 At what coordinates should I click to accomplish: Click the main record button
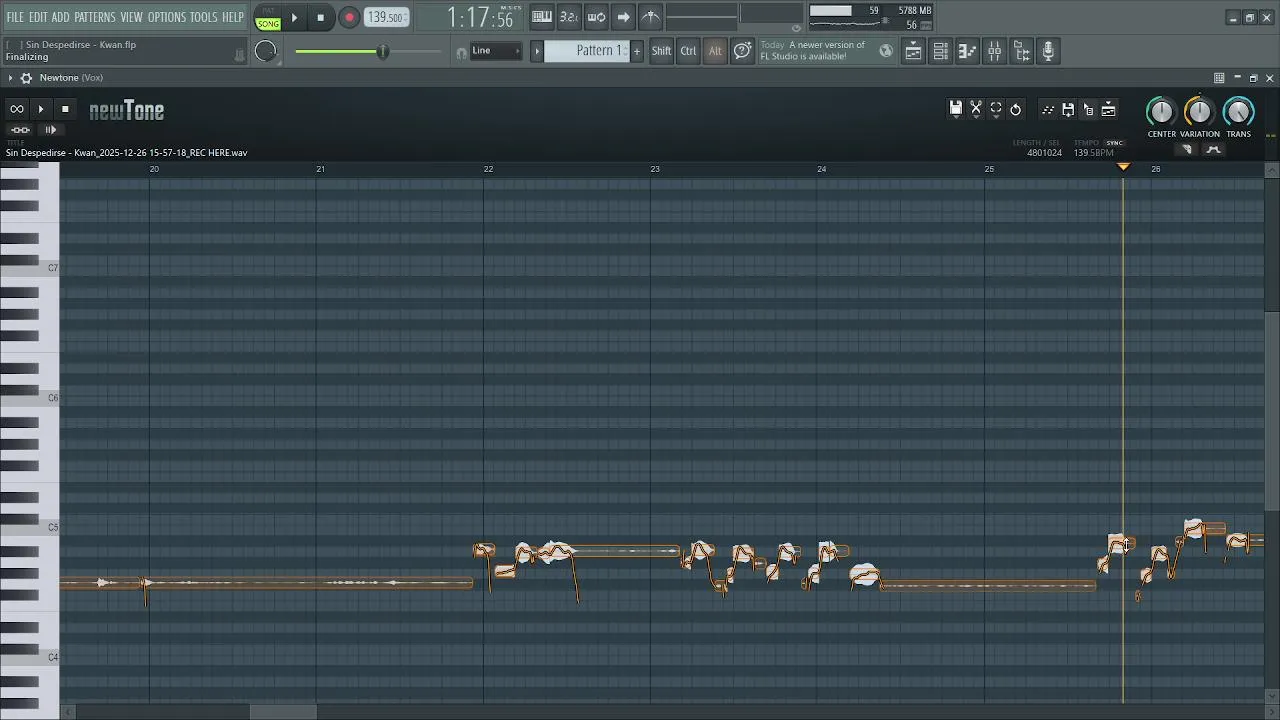(x=349, y=17)
